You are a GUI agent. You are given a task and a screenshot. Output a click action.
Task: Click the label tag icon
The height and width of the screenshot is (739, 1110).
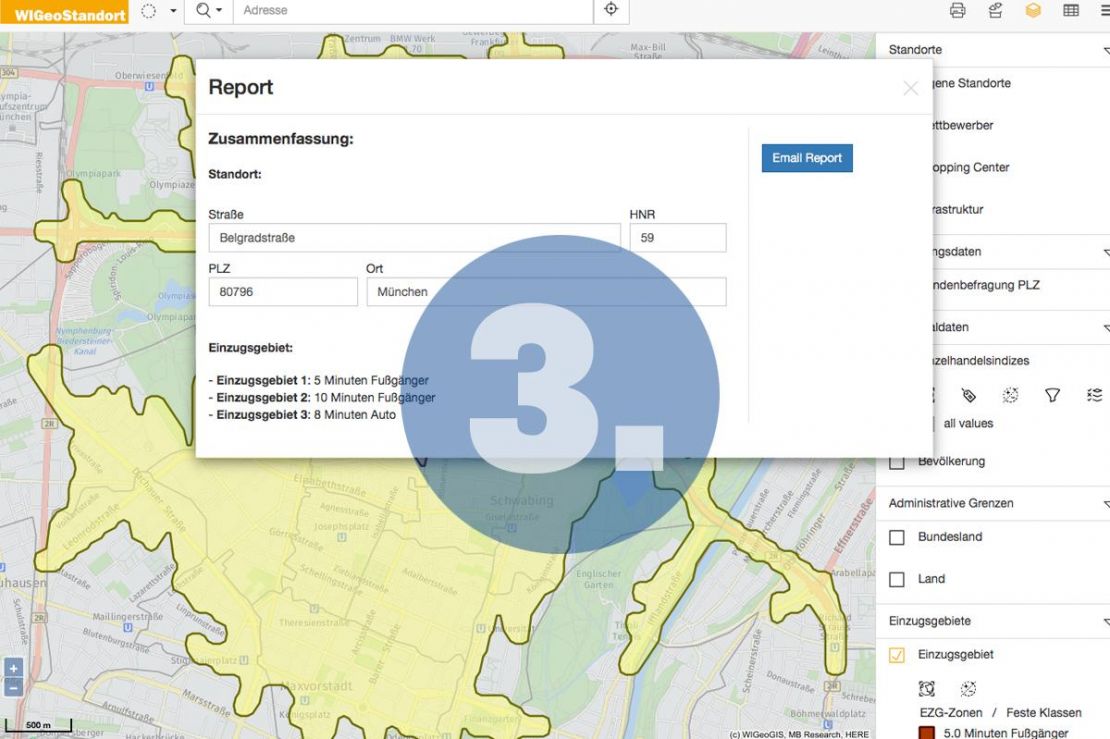[x=968, y=395]
